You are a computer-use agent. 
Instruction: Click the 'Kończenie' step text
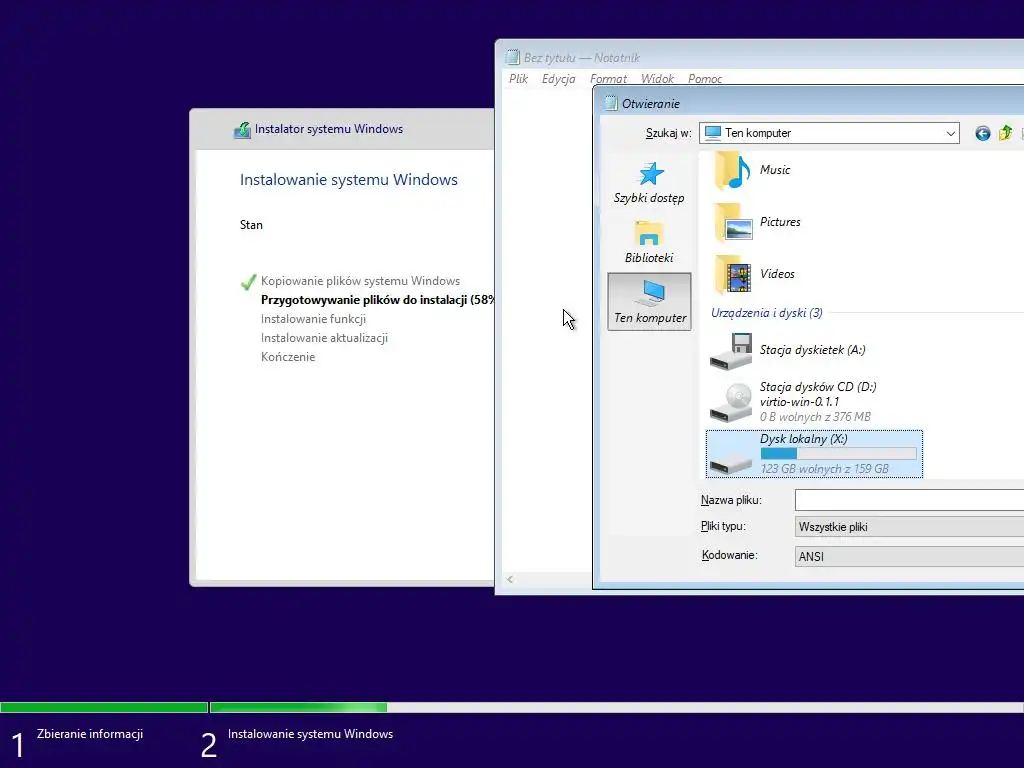click(x=288, y=357)
